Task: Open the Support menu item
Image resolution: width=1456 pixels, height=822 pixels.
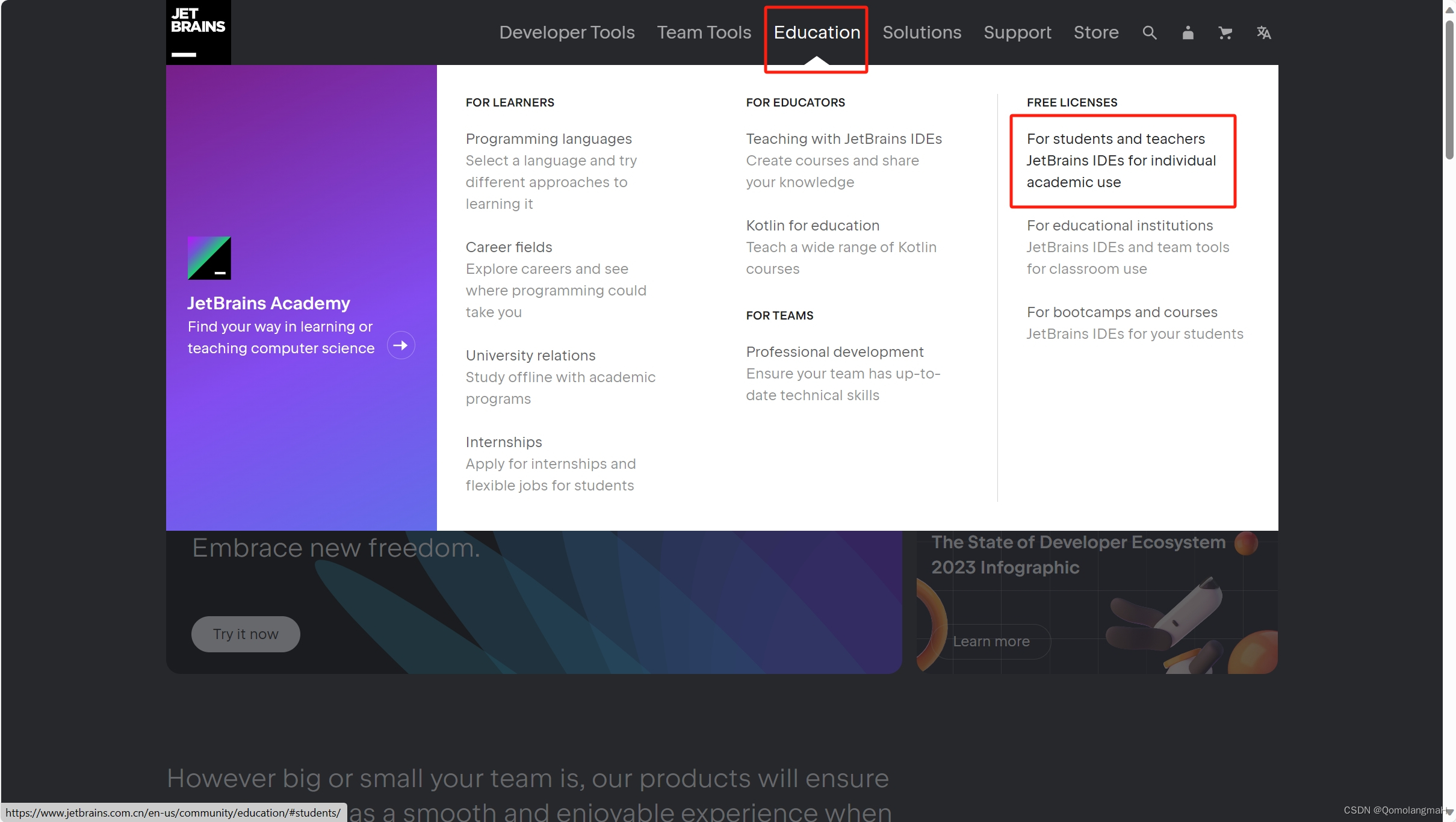Action: 1017,32
